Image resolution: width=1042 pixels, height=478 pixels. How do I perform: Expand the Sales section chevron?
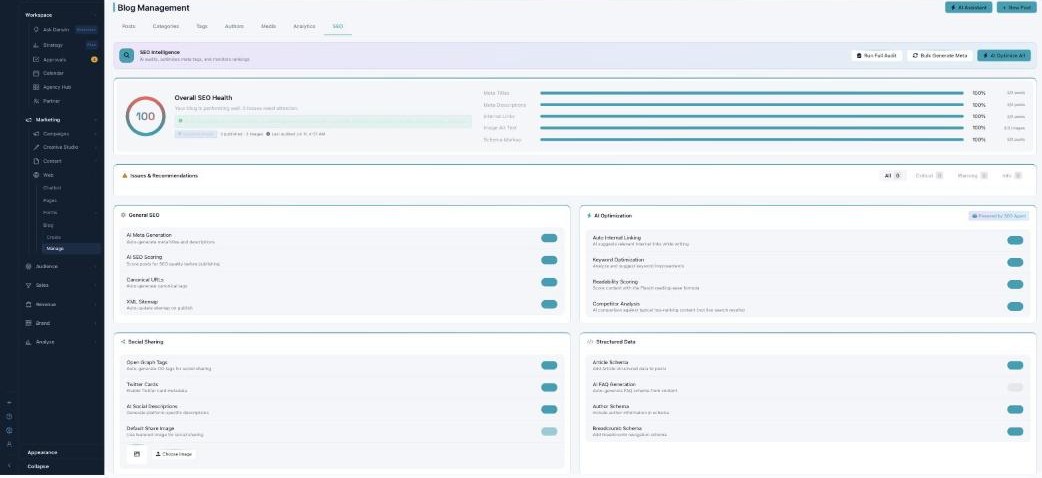95,285
